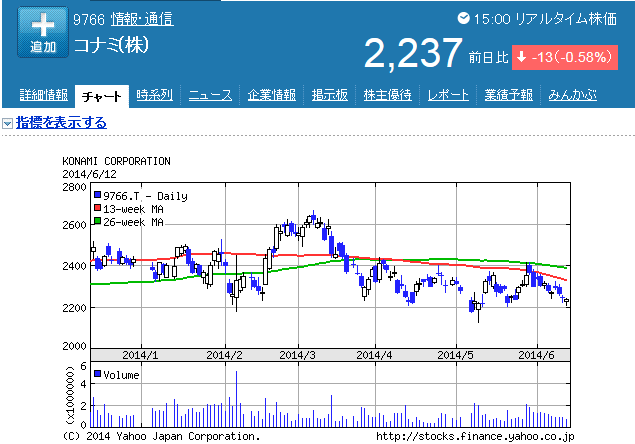Click the green 26-week MA legend swatch
The image size is (635, 444).
click(x=98, y=221)
